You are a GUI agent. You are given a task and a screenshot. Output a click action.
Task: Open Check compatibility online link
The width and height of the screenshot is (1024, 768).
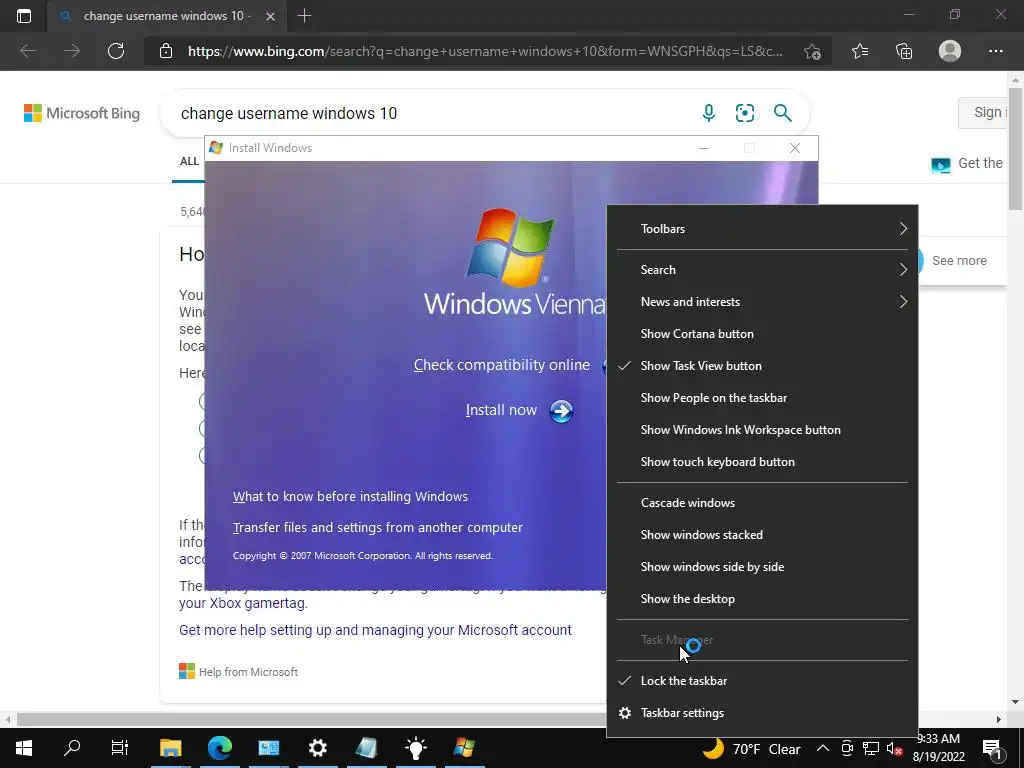pos(502,365)
